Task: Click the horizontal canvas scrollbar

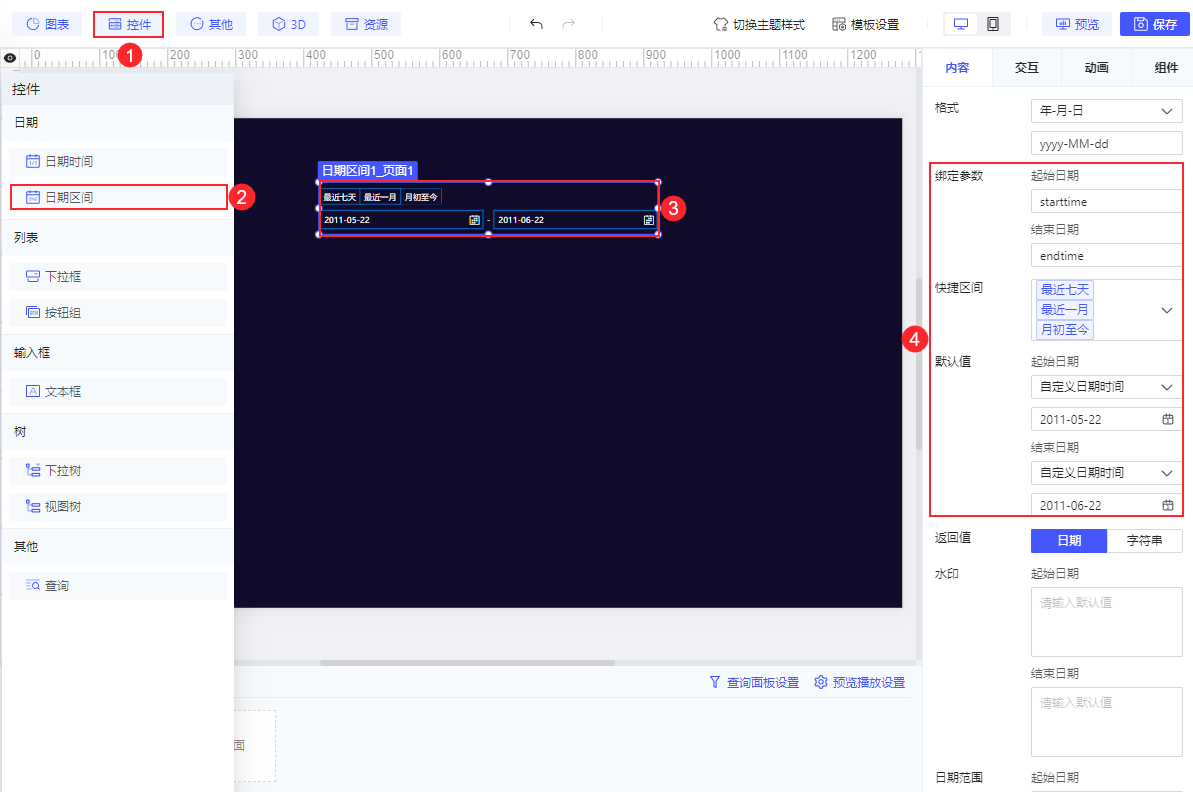Action: click(x=466, y=663)
